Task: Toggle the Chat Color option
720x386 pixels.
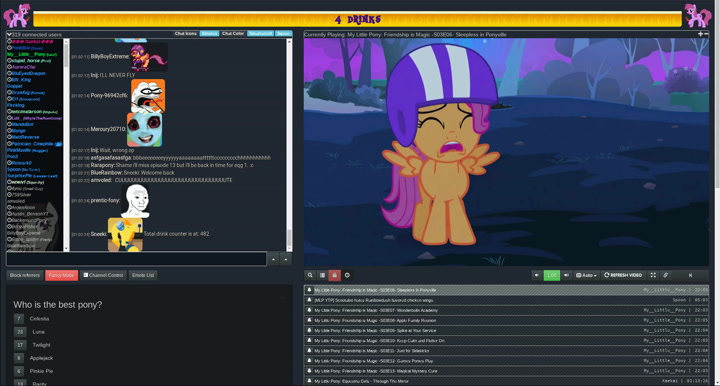Action: coord(233,34)
